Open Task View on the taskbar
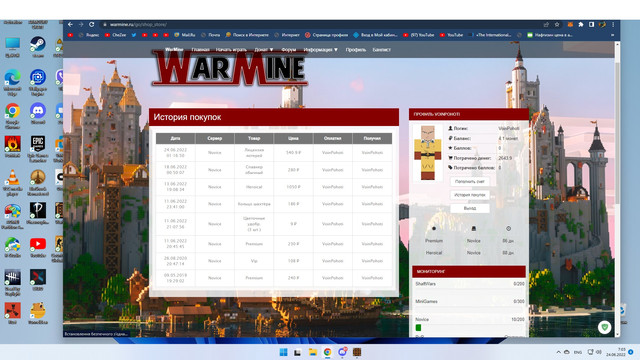Viewport: 640px width, 360px height. point(298,352)
